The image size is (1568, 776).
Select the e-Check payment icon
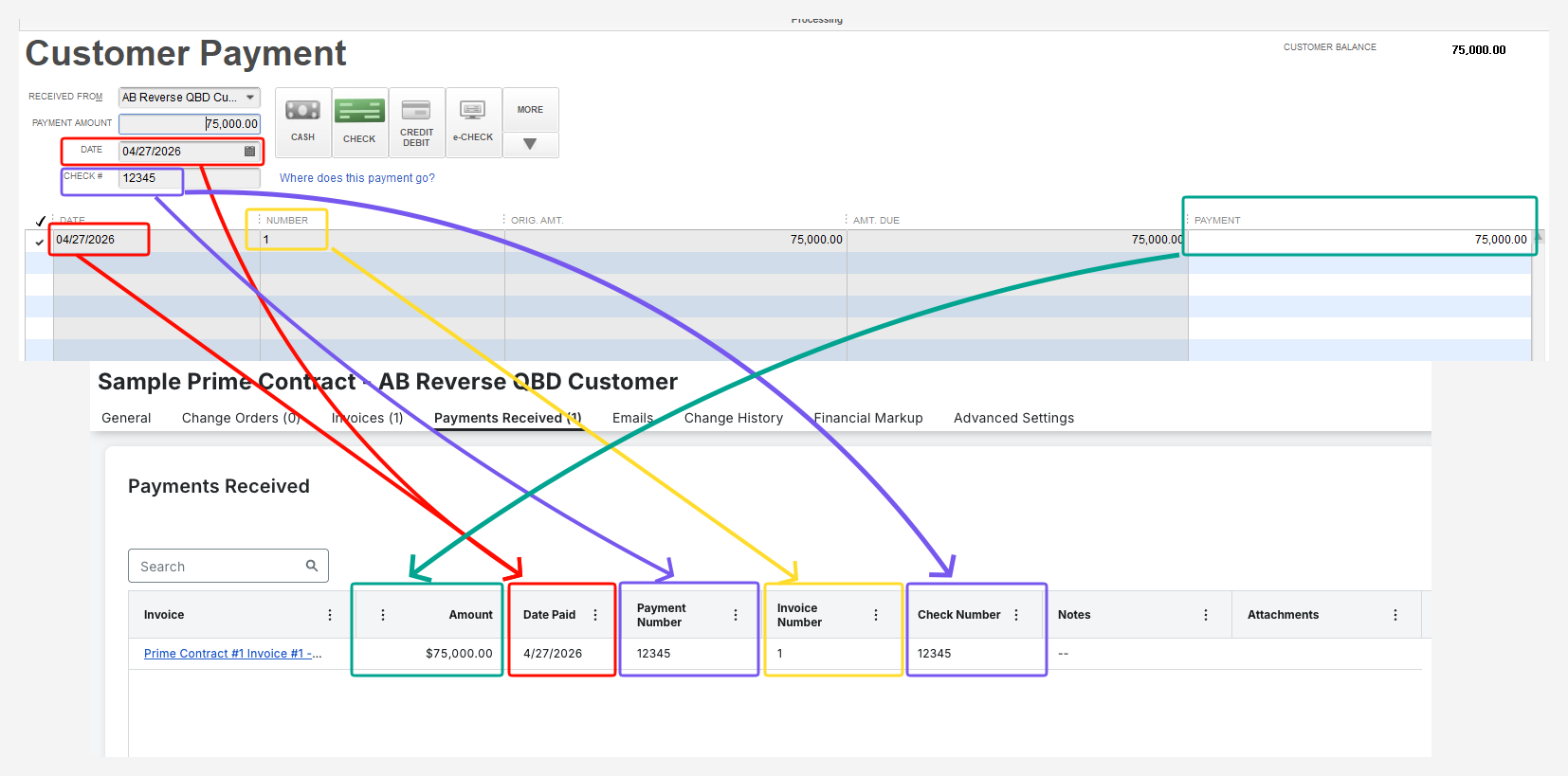click(474, 122)
